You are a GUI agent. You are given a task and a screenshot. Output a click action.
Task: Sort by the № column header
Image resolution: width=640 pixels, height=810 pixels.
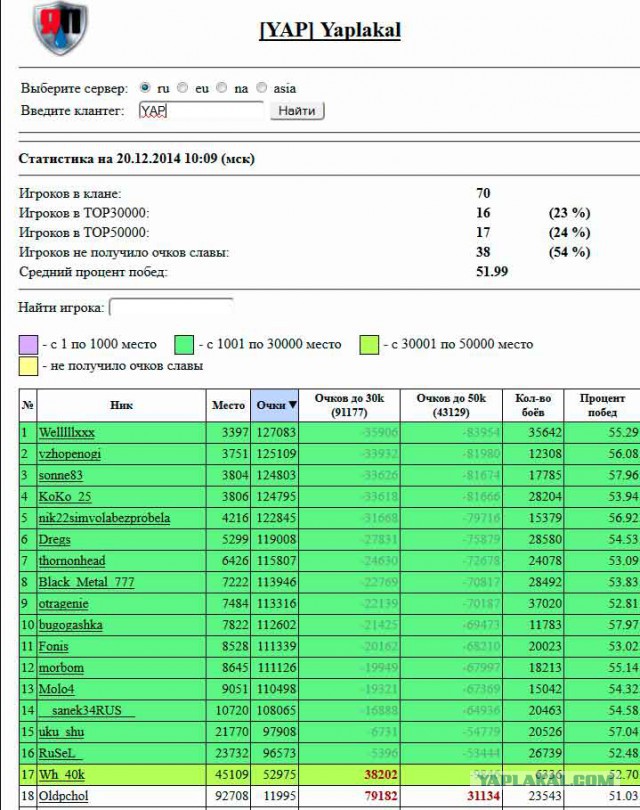click(27, 405)
